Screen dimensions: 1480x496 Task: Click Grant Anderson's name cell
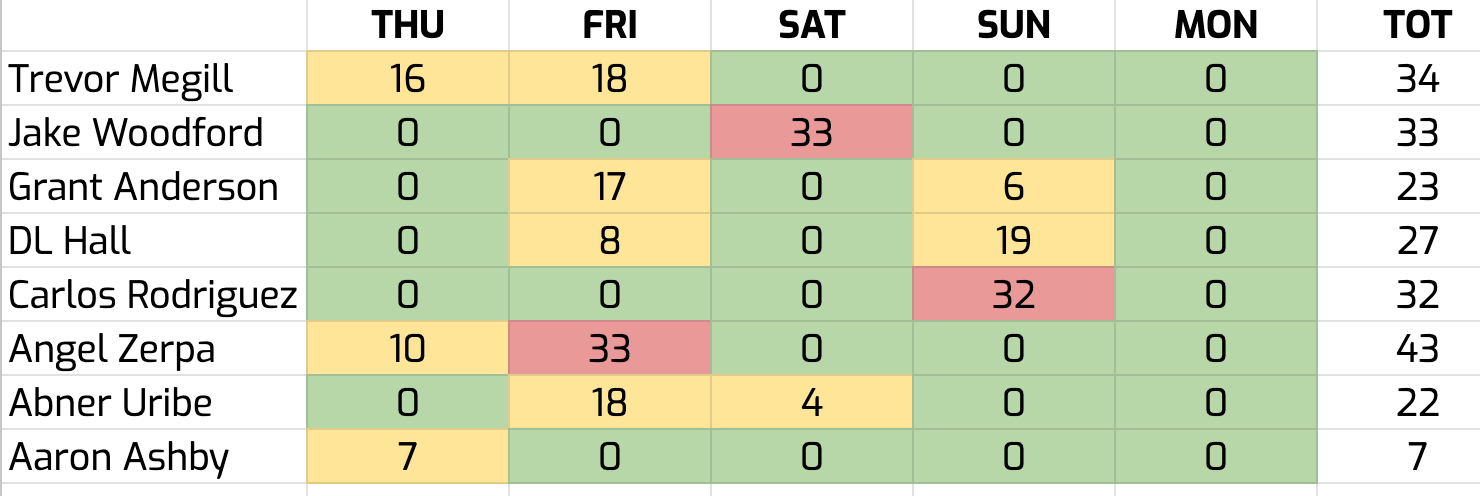point(144,187)
